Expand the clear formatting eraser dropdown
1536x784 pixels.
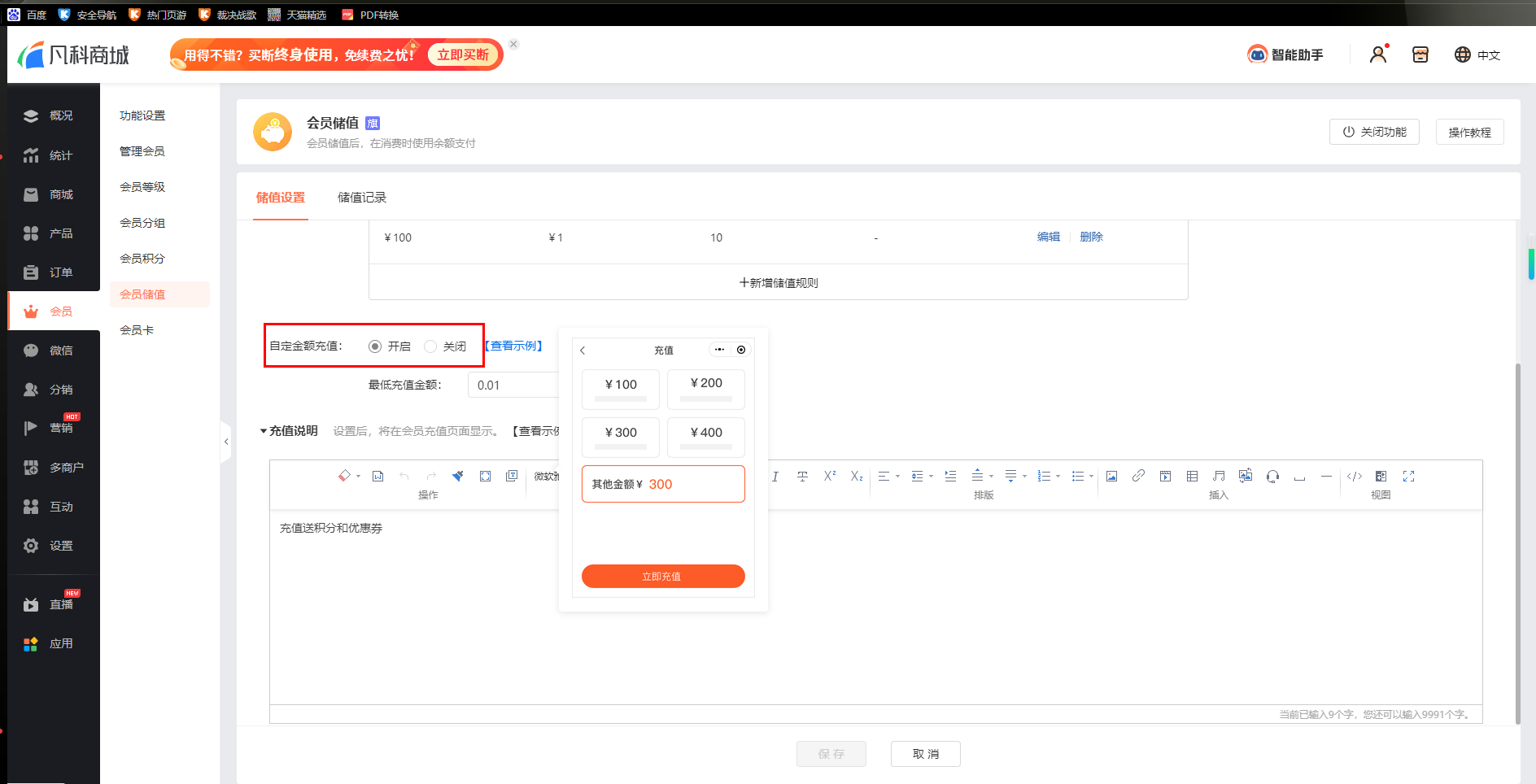point(358,477)
